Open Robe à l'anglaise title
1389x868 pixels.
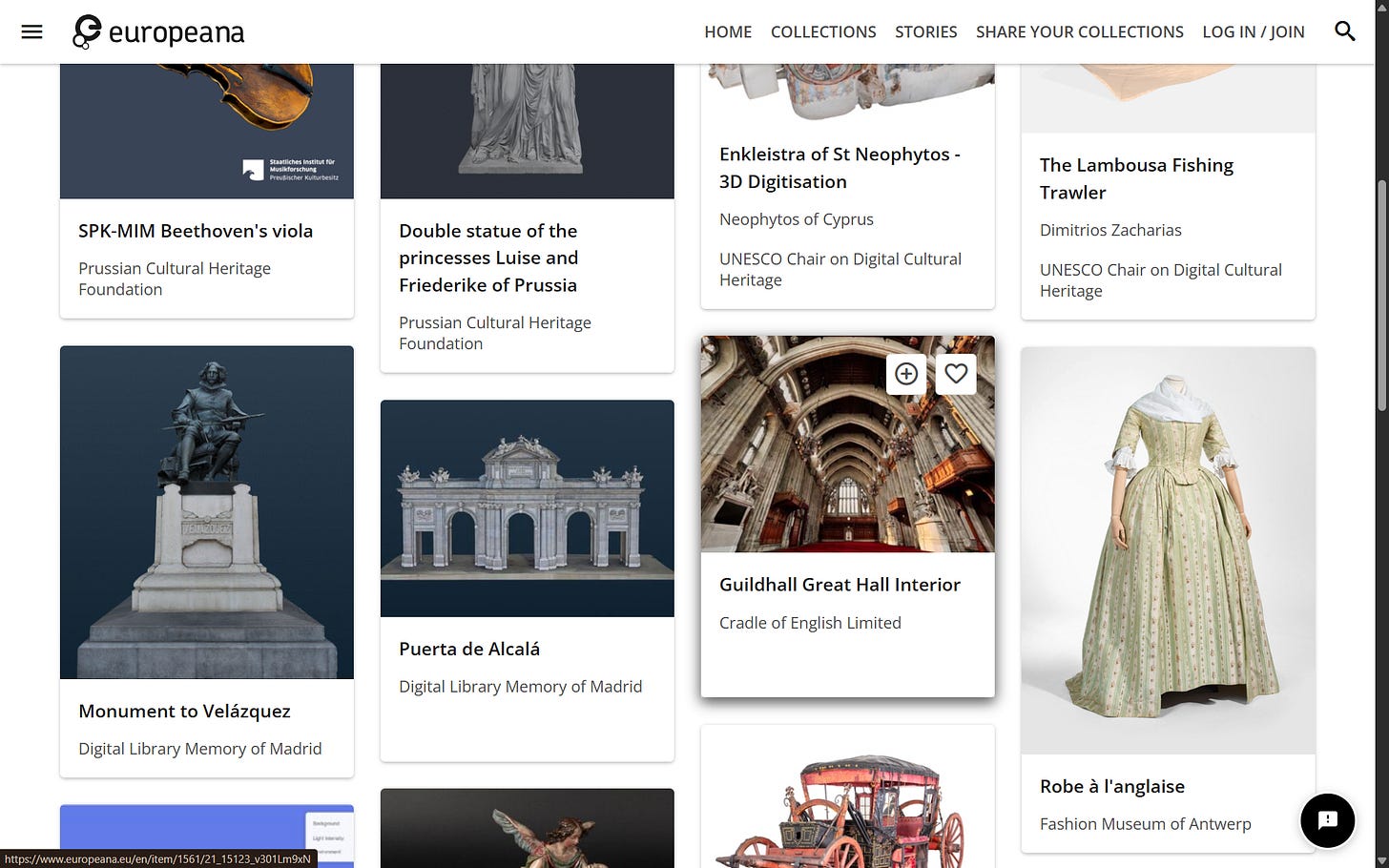click(x=1112, y=786)
